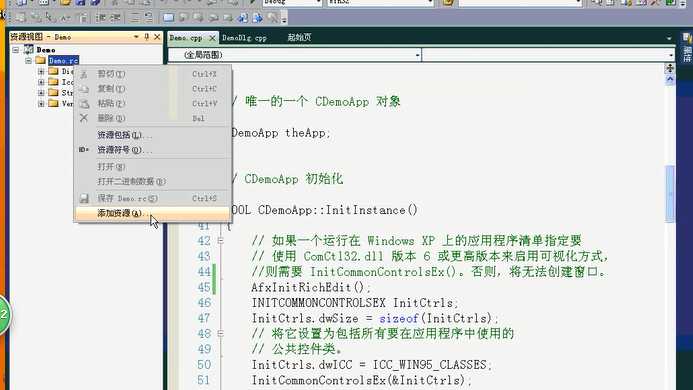Choose 剪切 Cut from the context menu
Viewport: 693px width, 390px height.
pos(152,74)
